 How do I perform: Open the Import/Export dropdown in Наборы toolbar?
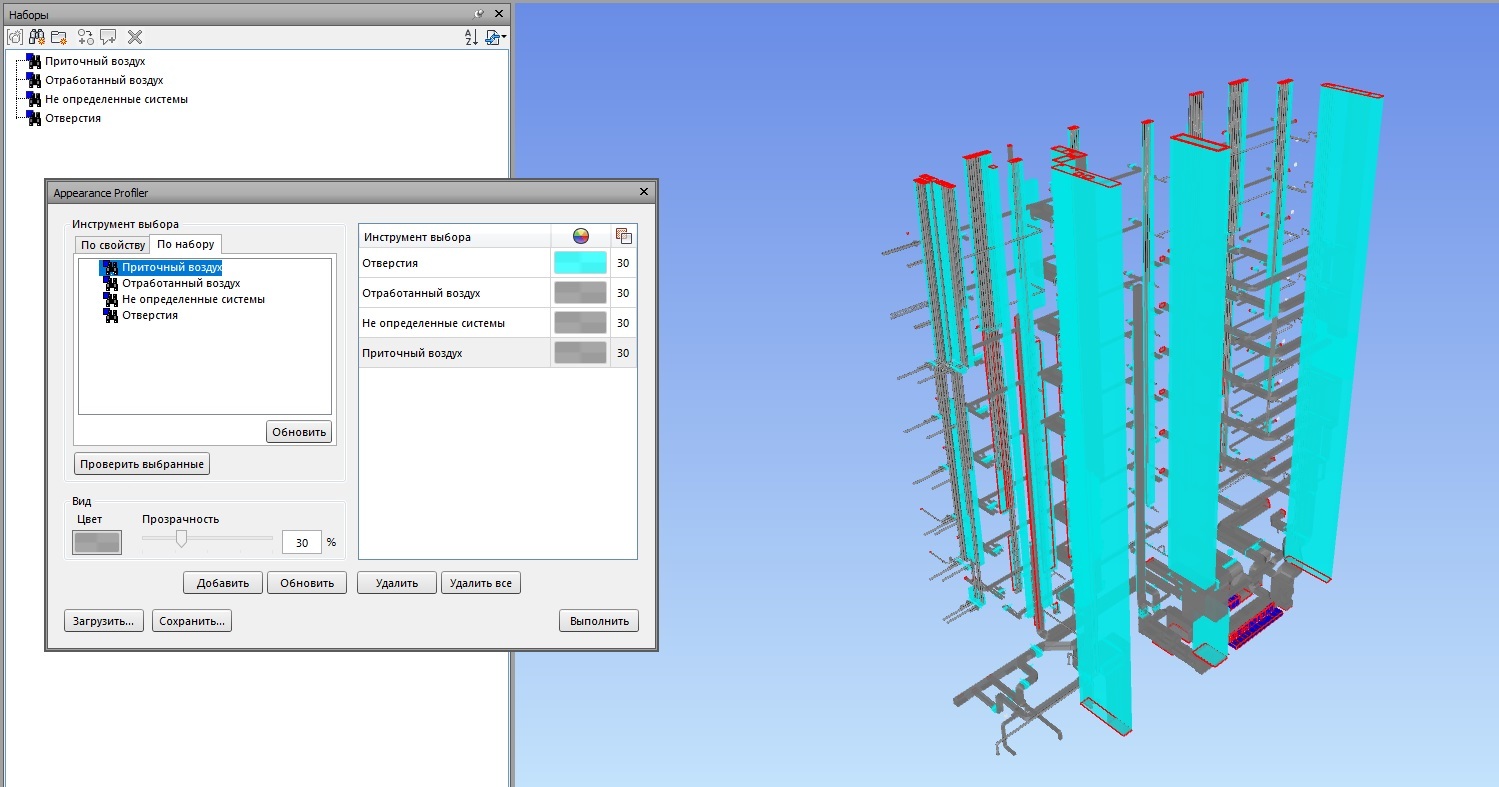tap(495, 37)
